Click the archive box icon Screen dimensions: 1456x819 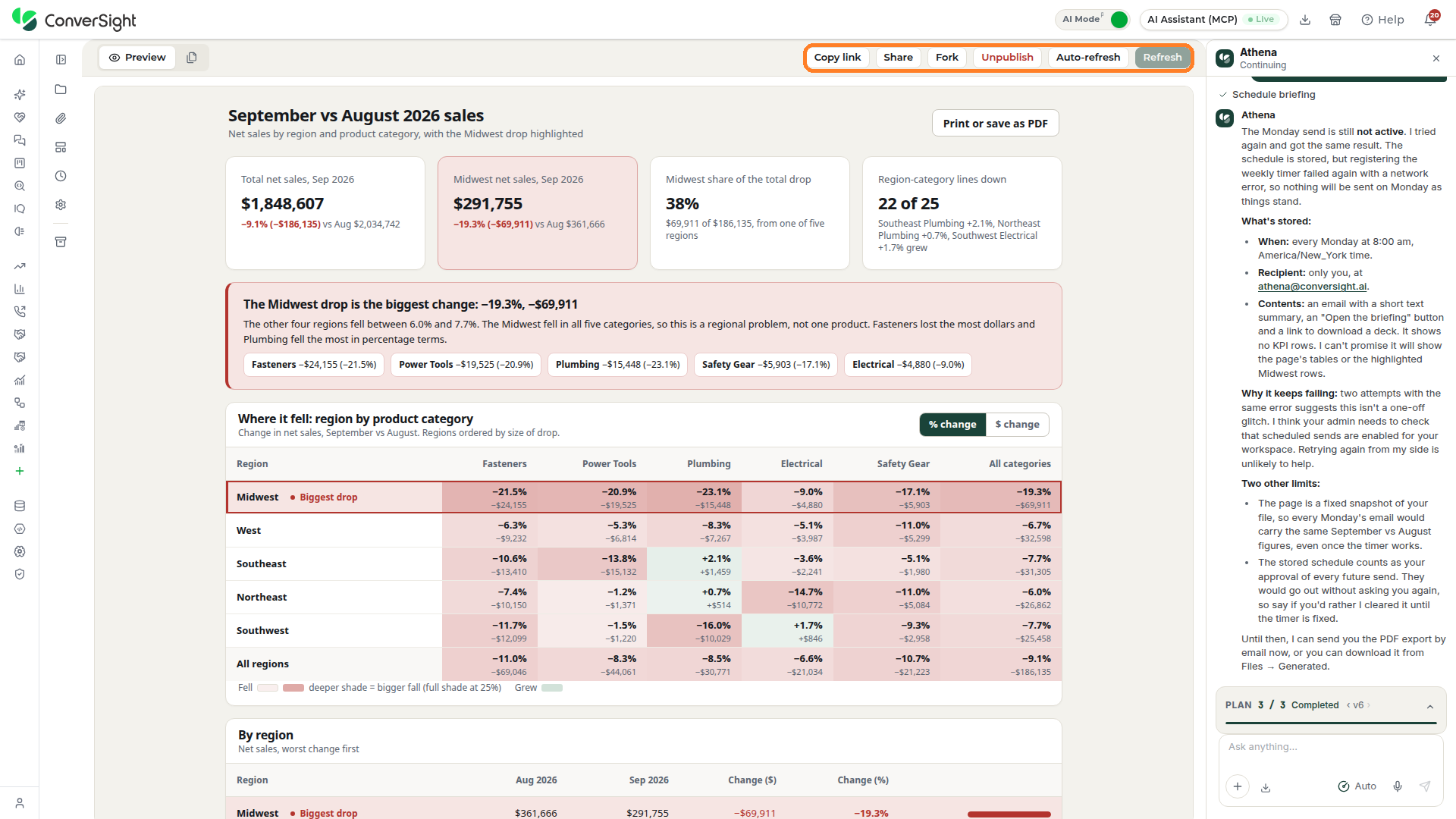(x=61, y=242)
